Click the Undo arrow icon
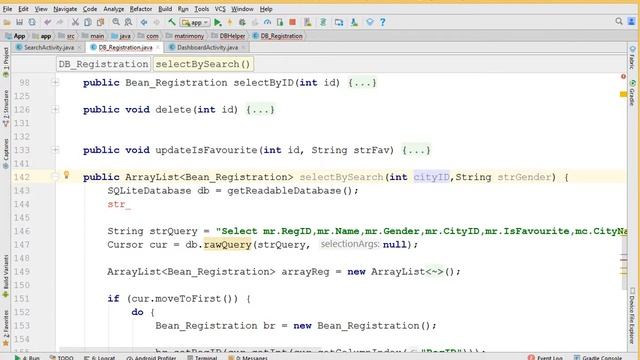640x360 pixels. (x=48, y=22)
